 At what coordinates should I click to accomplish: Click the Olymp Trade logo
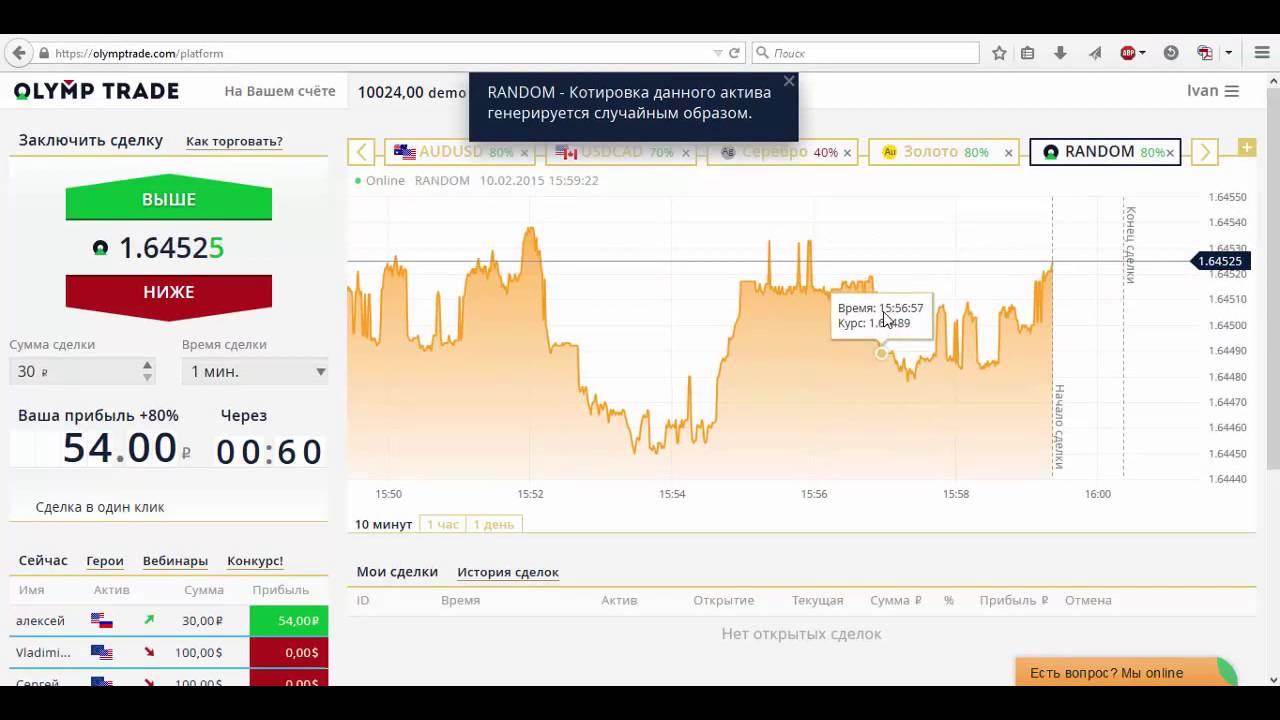(96, 91)
